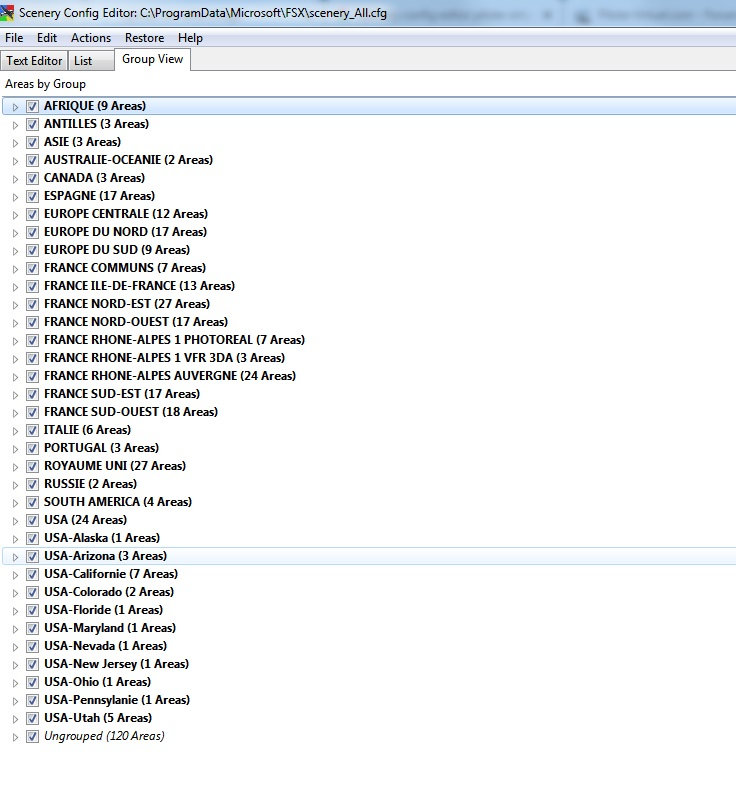736x789 pixels.
Task: Toggle the ITALIE group checkbox
Action: click(32, 430)
